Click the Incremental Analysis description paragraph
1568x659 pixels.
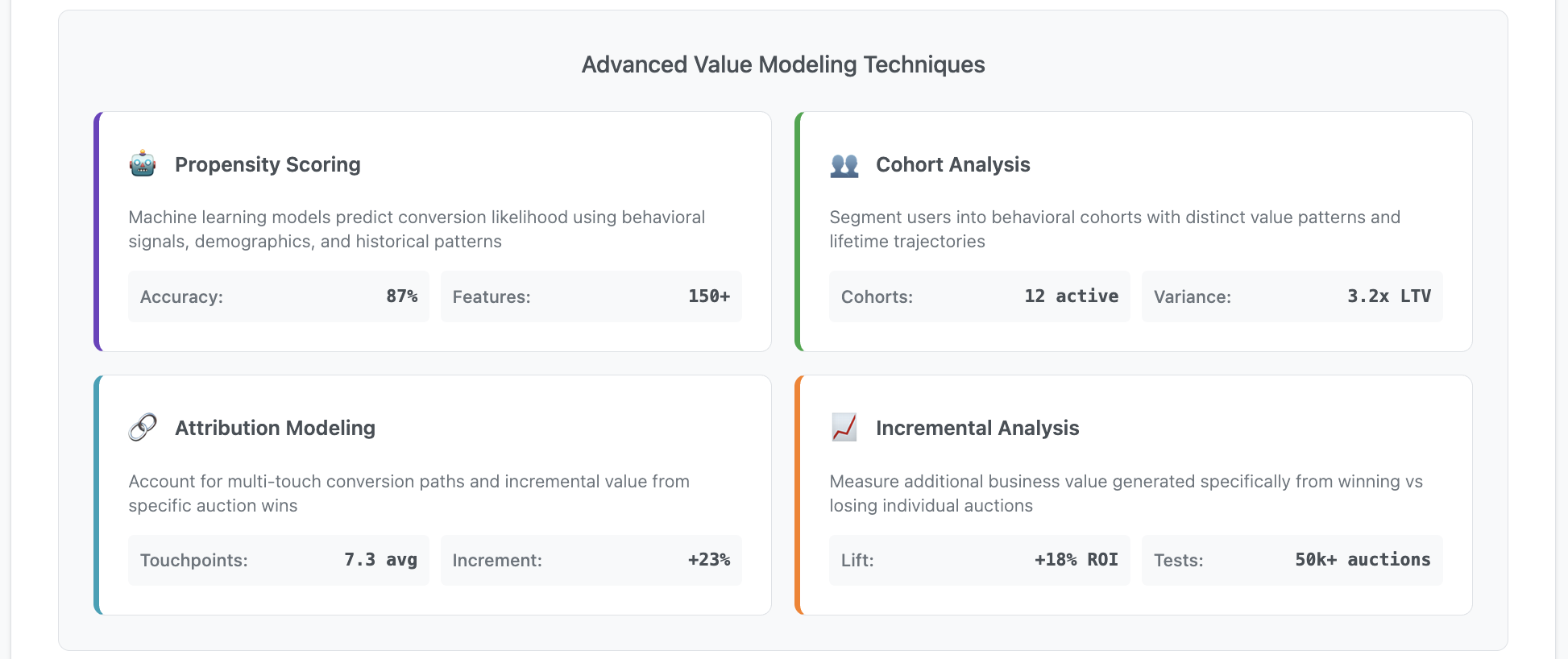point(1126,493)
